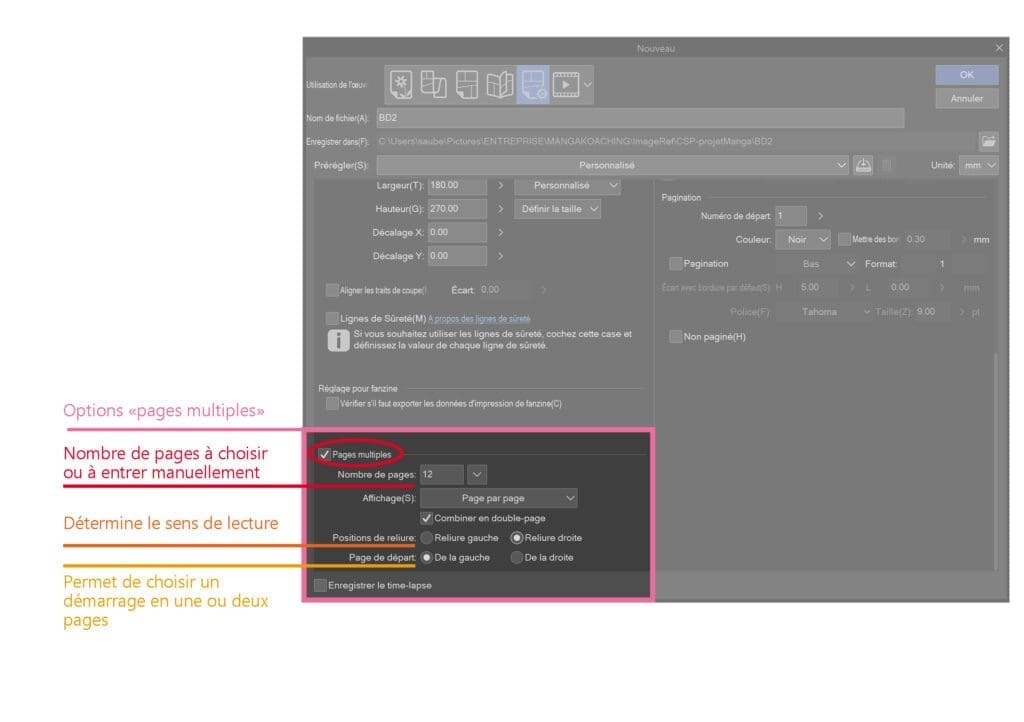This screenshot has height=722, width=1024.
Task: Click the Largeur field 180.00
Action: click(457, 185)
